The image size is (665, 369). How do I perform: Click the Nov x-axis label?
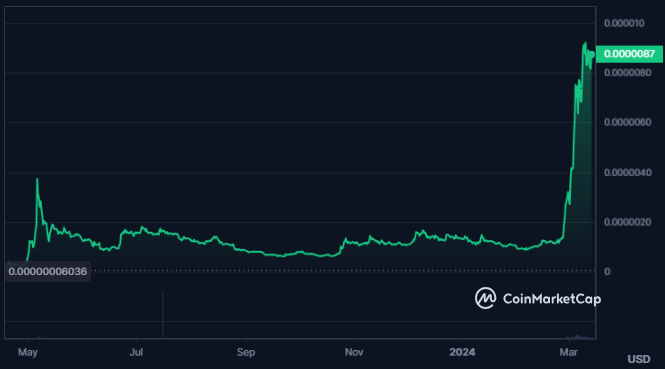[x=354, y=352]
